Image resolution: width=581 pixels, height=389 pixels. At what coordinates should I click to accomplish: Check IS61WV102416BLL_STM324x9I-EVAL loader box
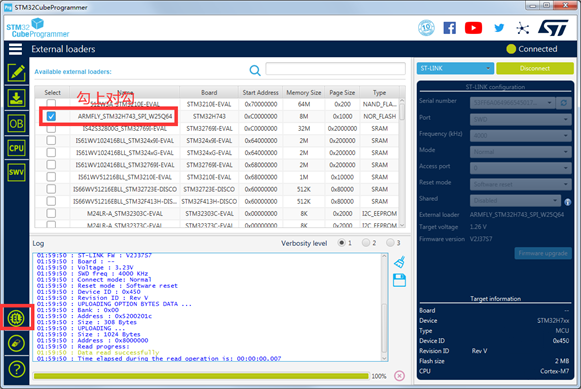point(51,140)
